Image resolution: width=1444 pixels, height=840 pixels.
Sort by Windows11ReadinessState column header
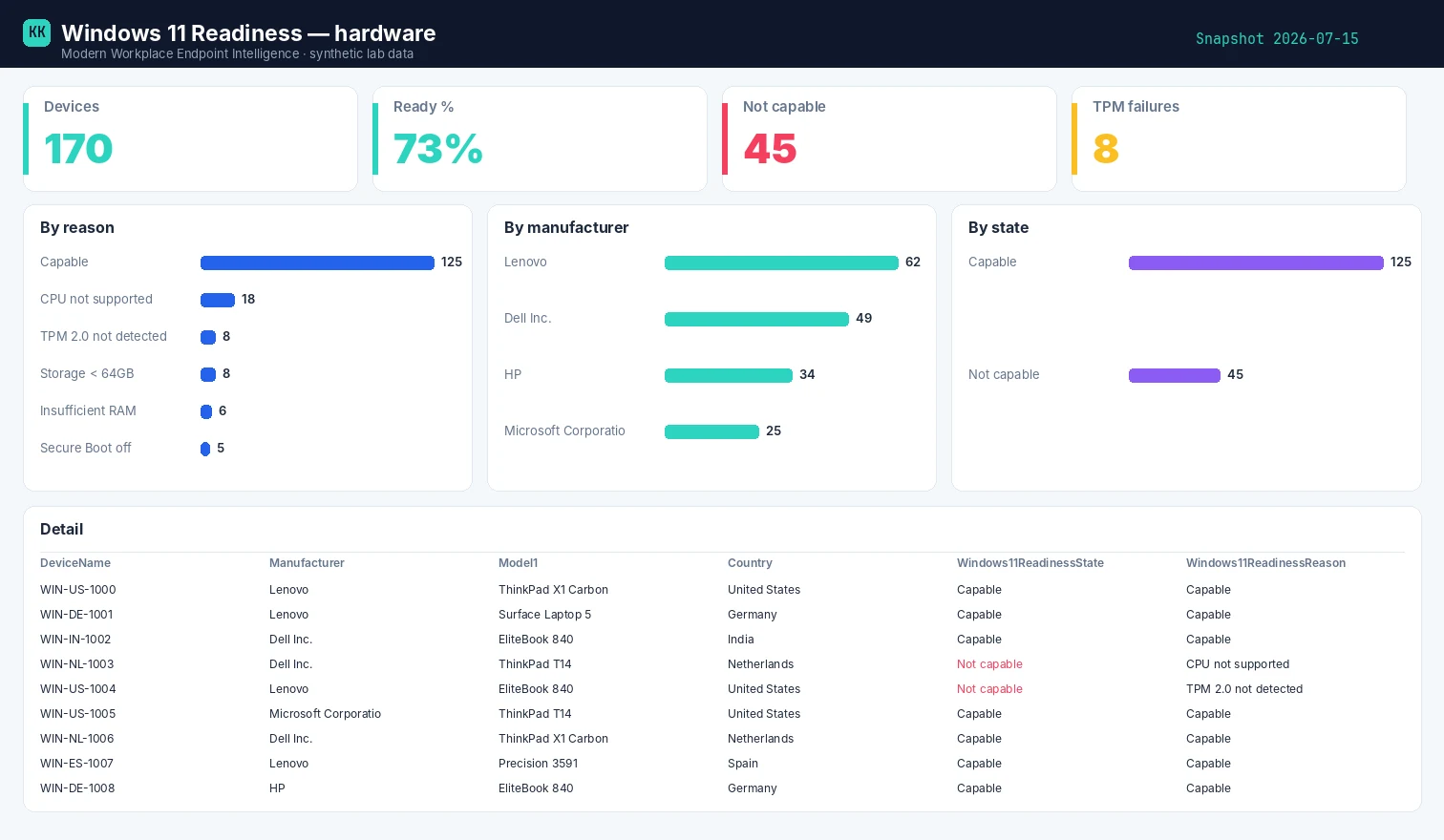(x=1030, y=563)
